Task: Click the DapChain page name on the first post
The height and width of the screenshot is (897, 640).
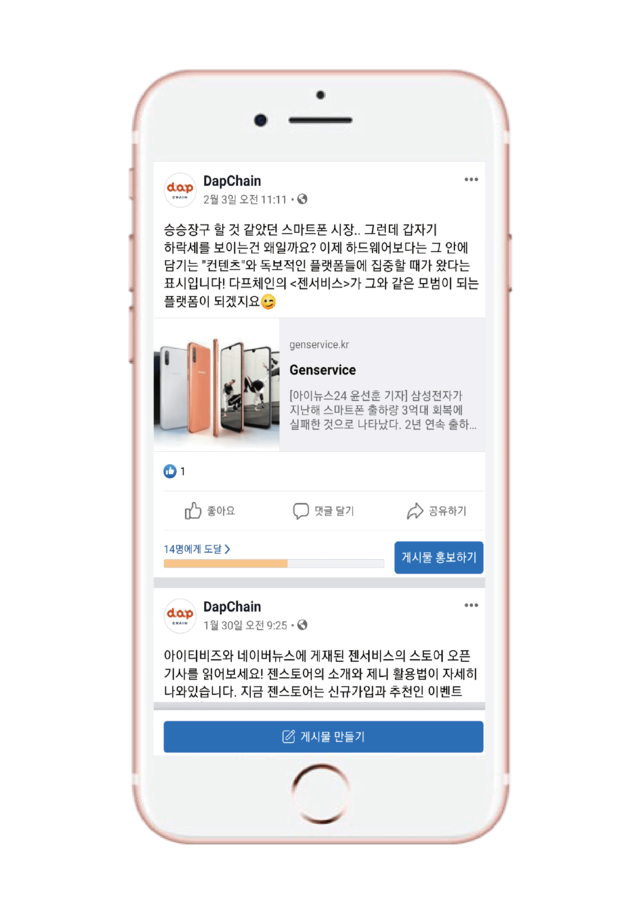Action: [232, 181]
